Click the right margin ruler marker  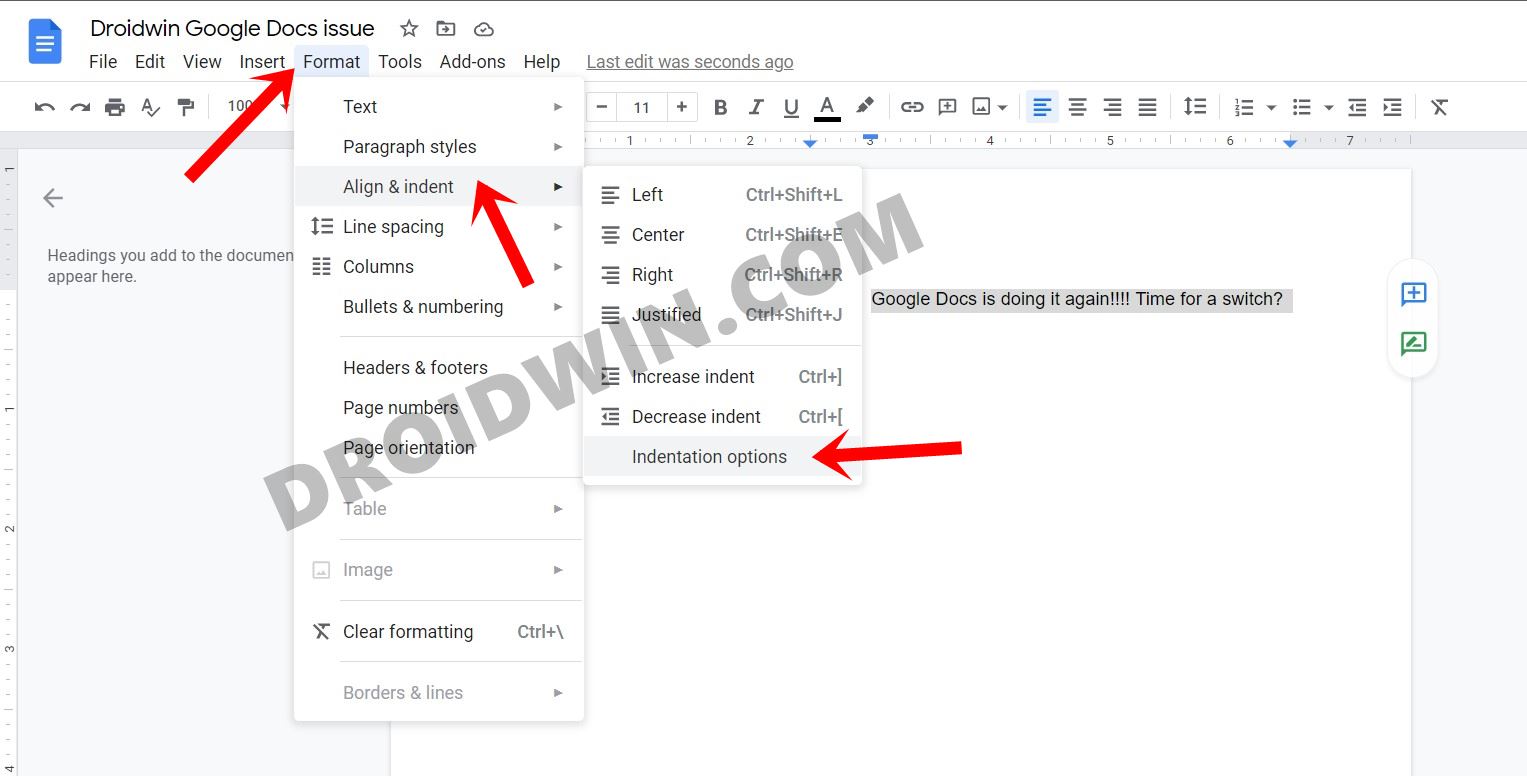coord(1290,144)
